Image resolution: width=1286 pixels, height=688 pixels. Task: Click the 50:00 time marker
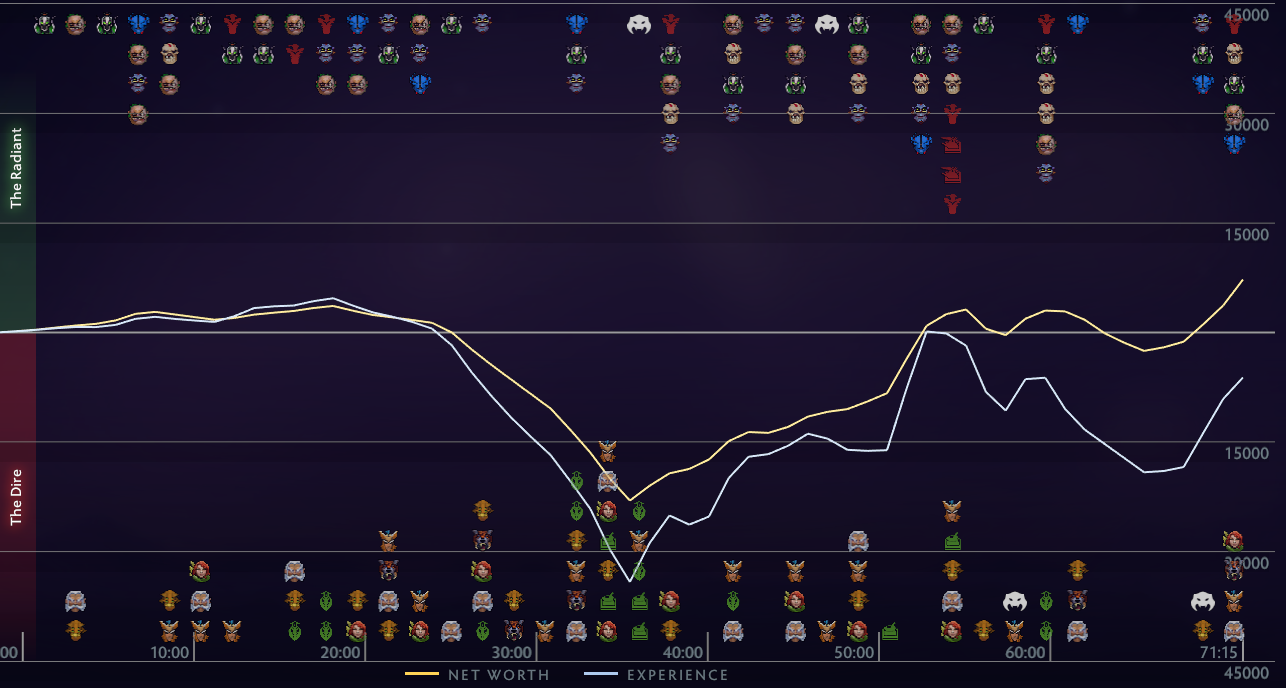[854, 653]
